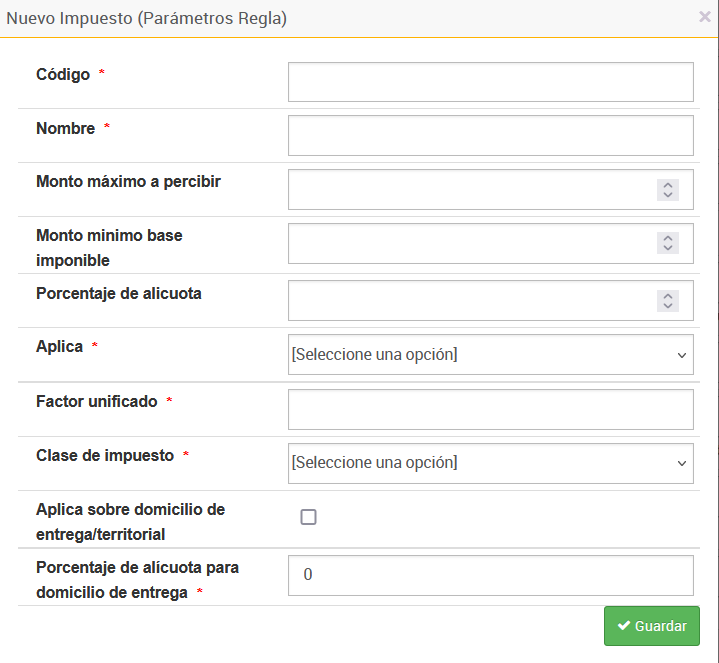Click the Nuevo Impuesto dialog title

147,19
